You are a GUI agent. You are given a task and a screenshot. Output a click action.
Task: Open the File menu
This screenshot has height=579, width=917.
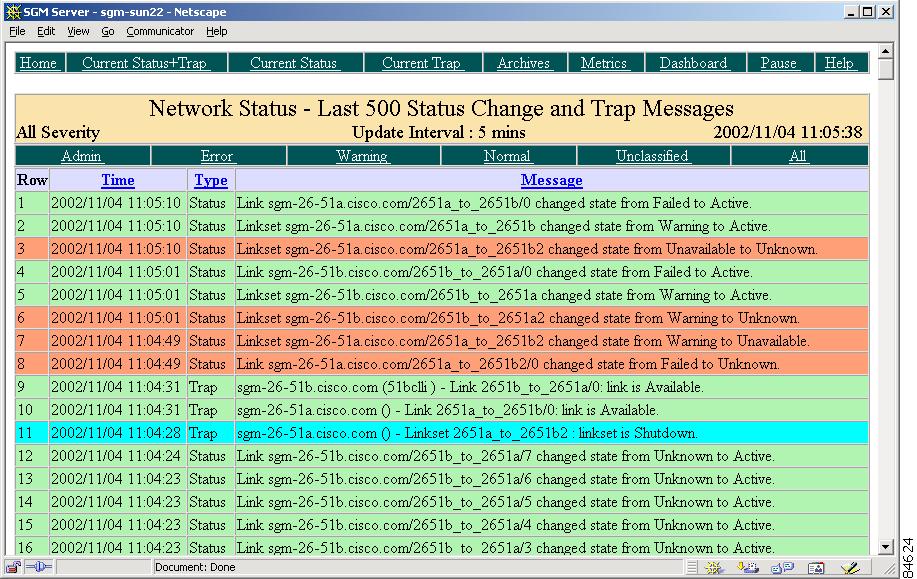[17, 32]
